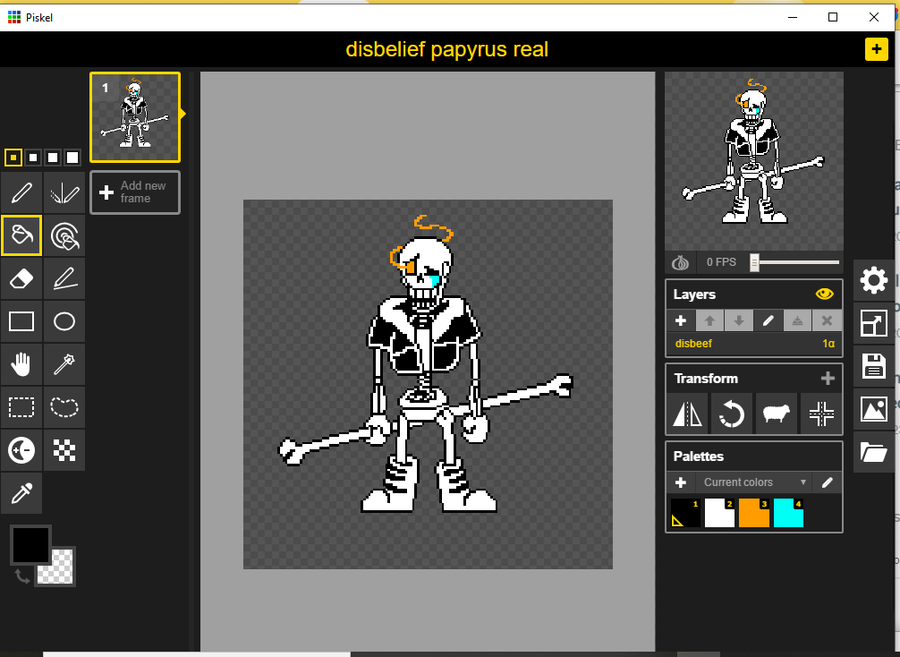
Task: Open the secondary transparent color picker
Action: coord(58,571)
